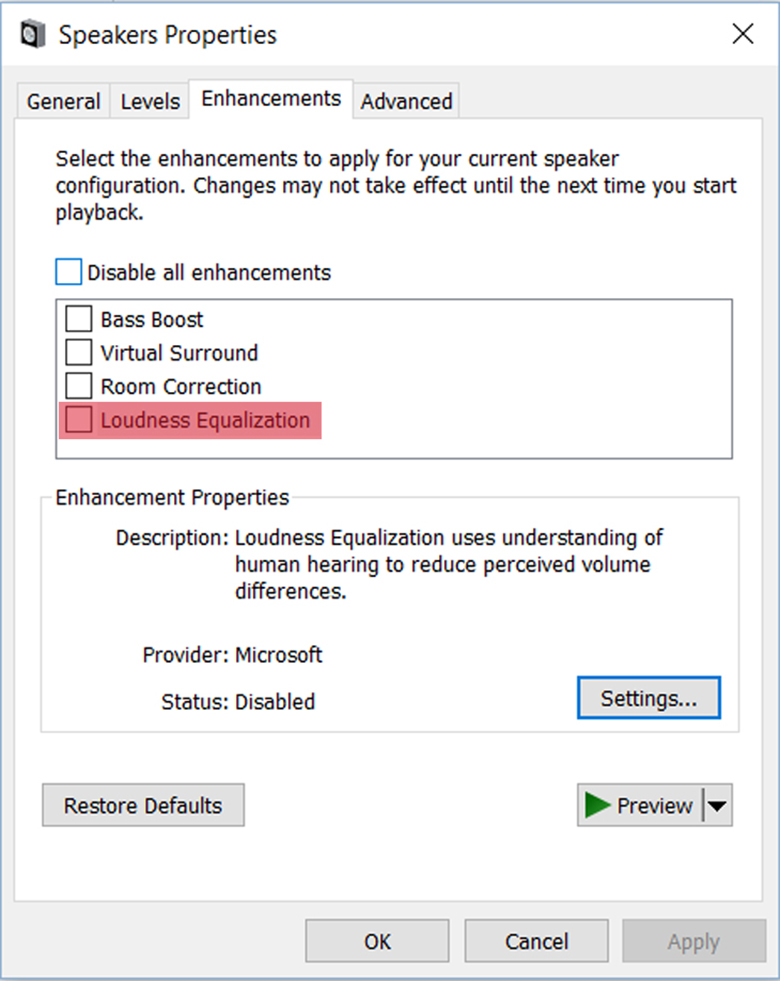Click the speaker icon in title bar
The image size is (780, 981).
click(x=33, y=35)
